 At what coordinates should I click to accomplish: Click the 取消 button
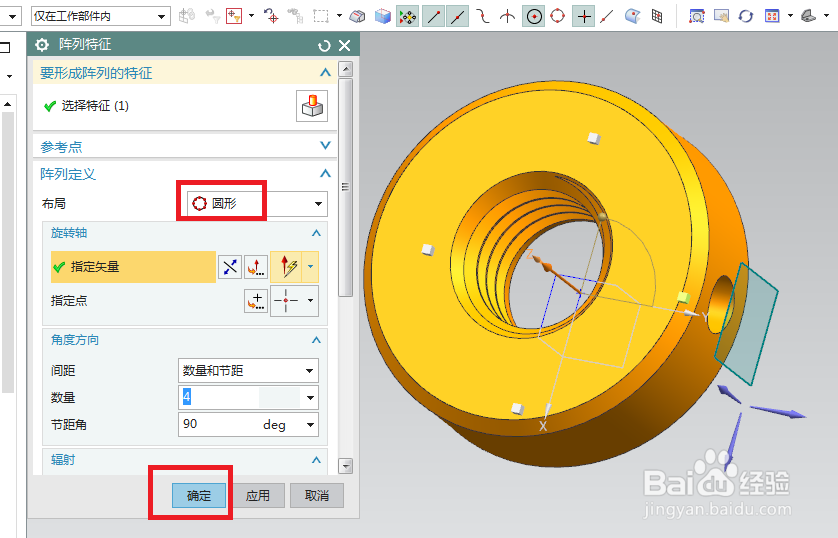(x=317, y=496)
